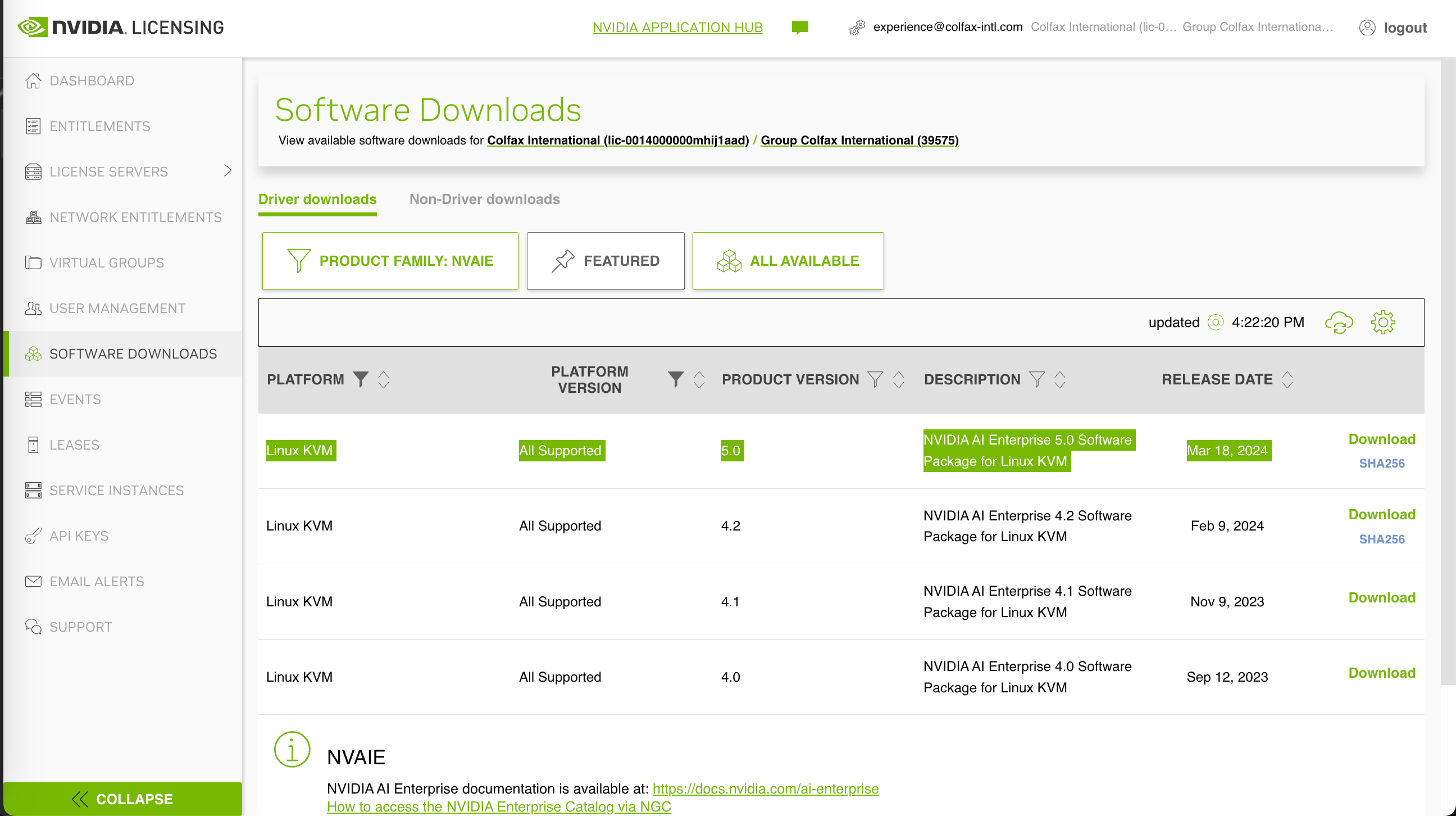Click the Virtual Groups sidebar label

[x=107, y=263]
